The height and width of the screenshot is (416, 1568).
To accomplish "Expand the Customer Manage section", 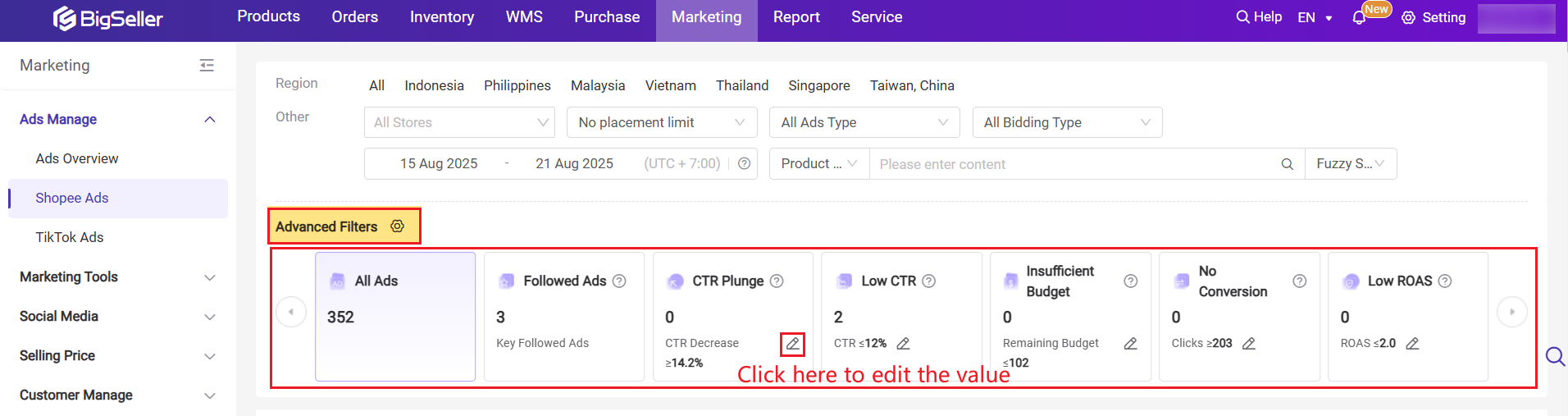I will tap(210, 395).
